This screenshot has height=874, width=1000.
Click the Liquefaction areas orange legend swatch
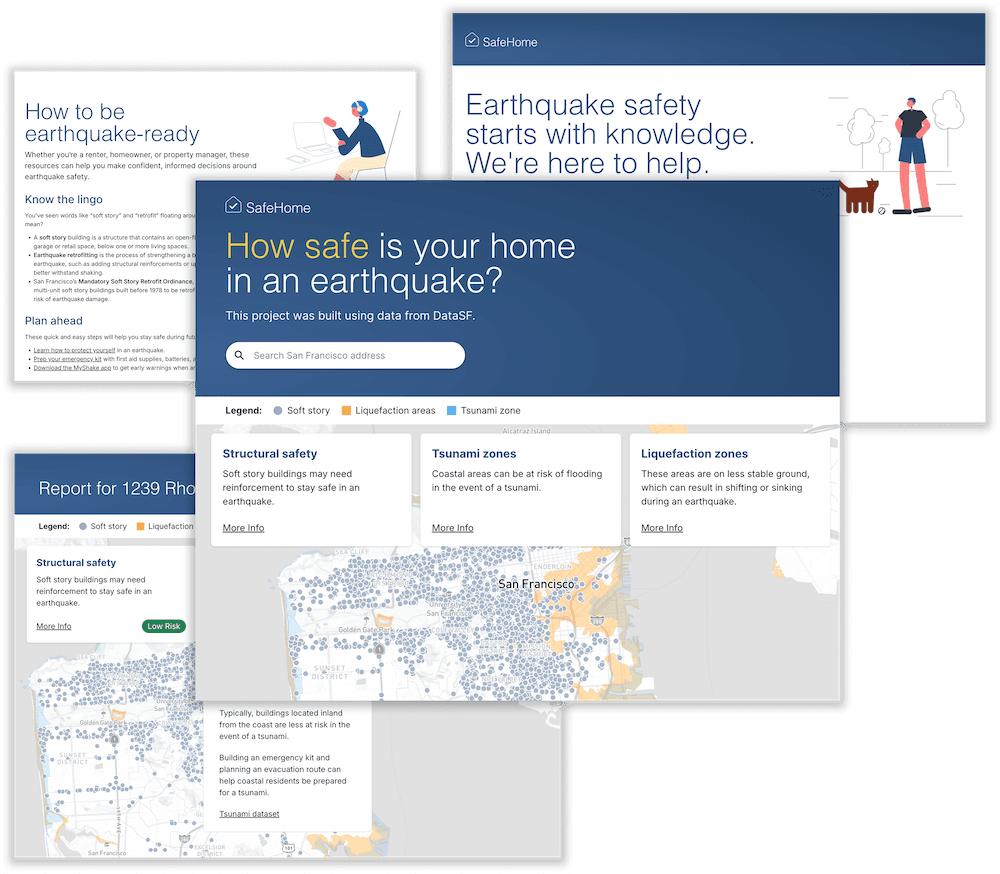click(x=346, y=411)
